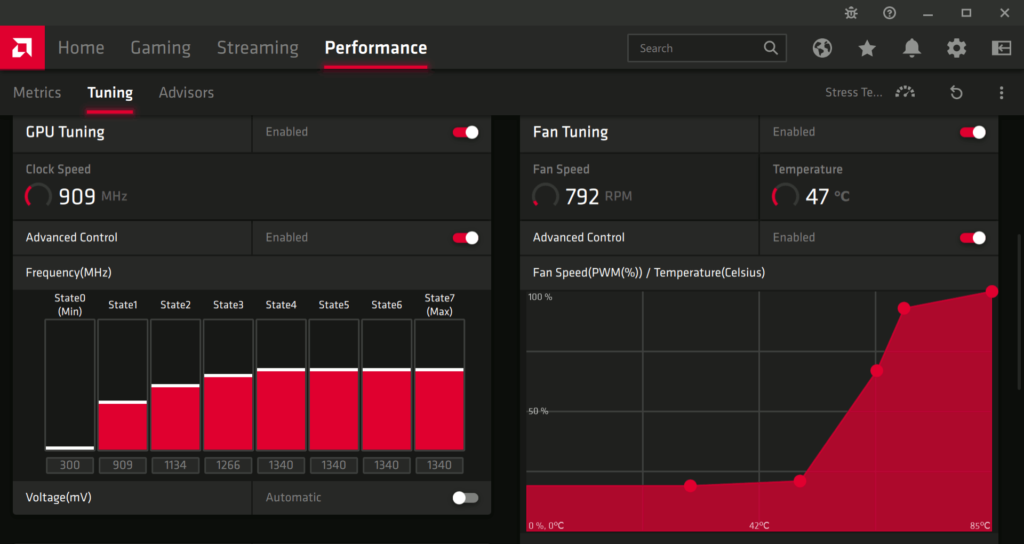Open the web browser globe icon
The image size is (1024, 544).
point(822,48)
